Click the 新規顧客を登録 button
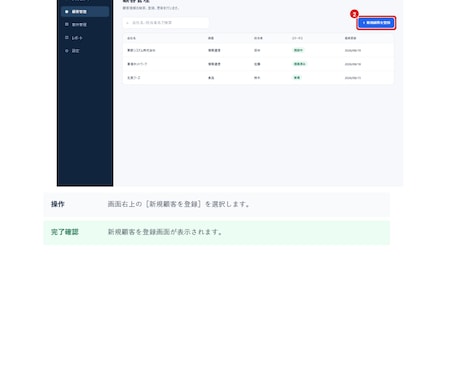The width and height of the screenshot is (460, 380). pos(376,23)
